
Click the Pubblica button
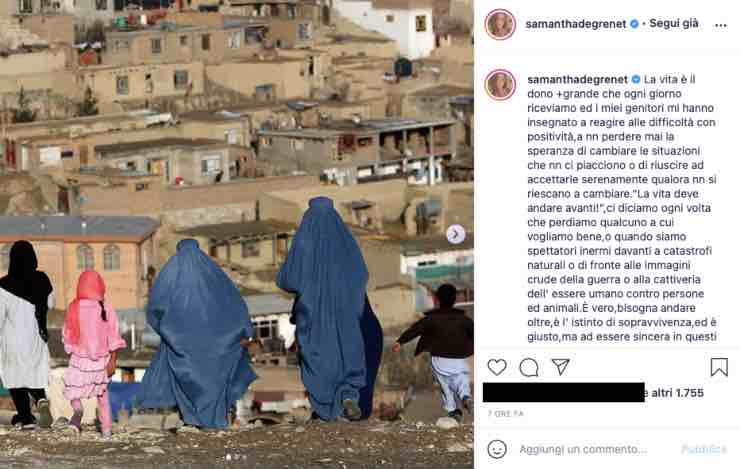[704, 449]
